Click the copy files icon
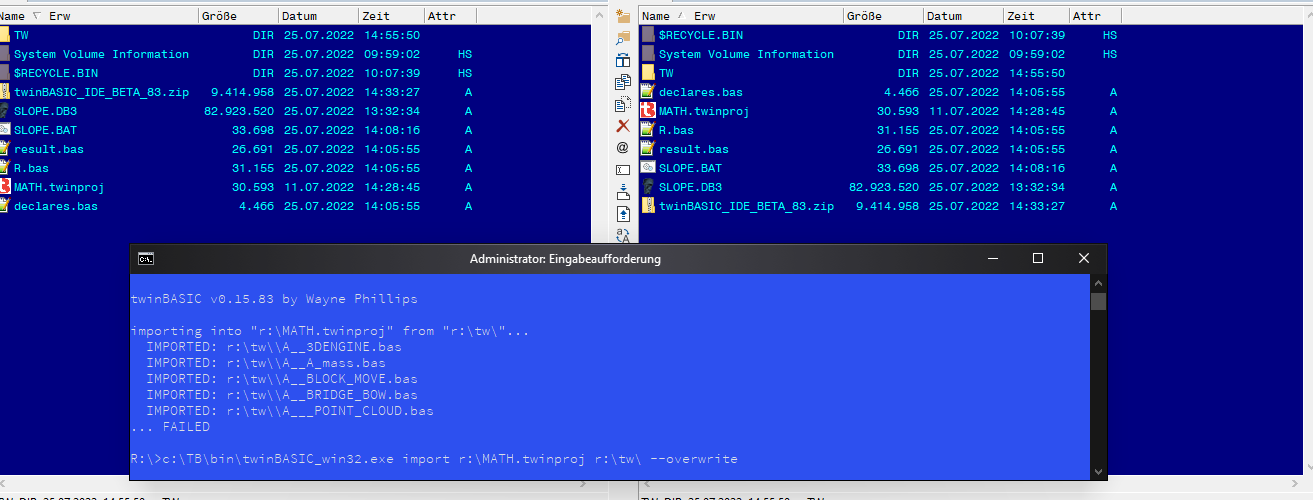Viewport: 1313px width, 500px height. click(622, 82)
